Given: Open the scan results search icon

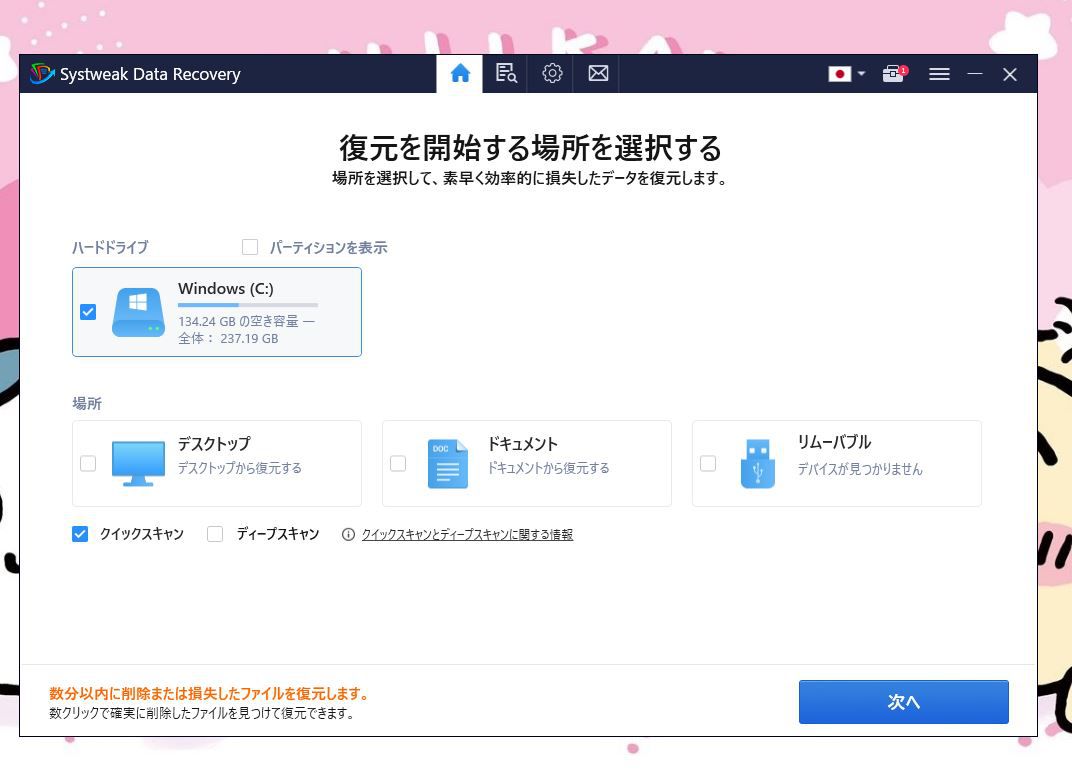Looking at the screenshot, I should 506,74.
